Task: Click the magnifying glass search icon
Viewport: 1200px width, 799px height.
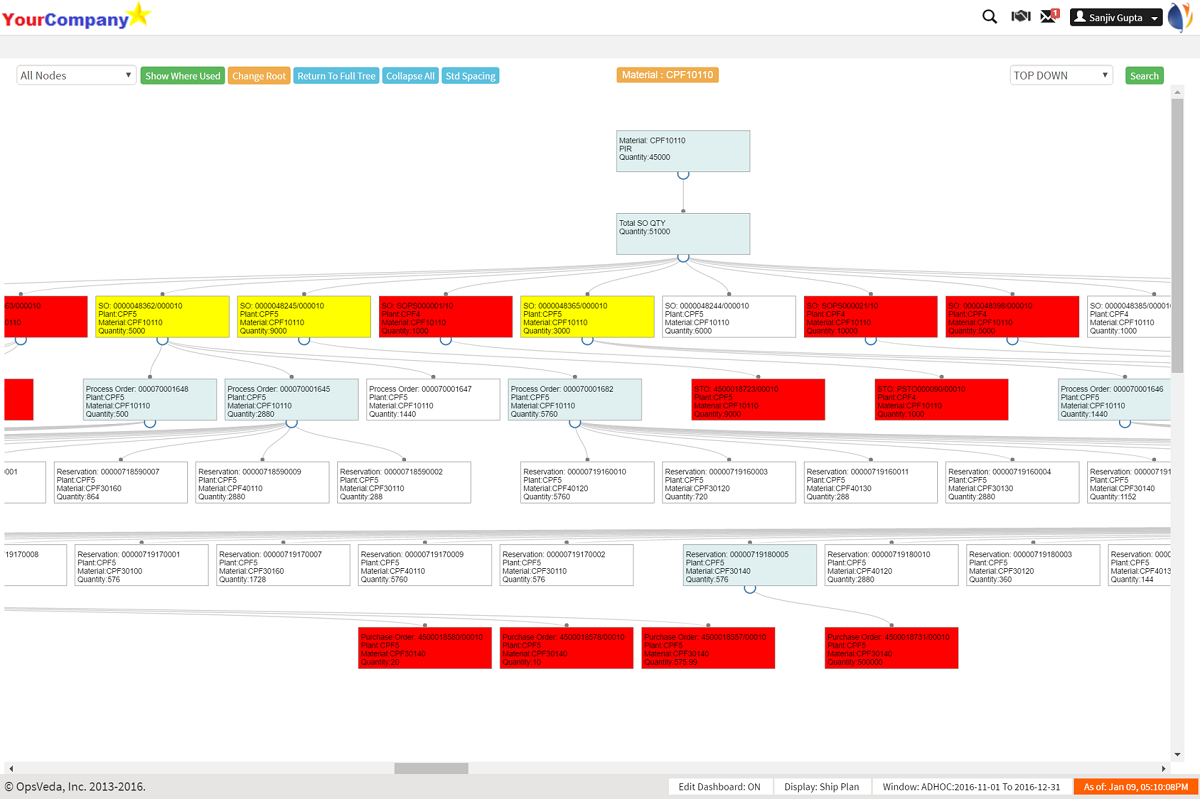Action: tap(989, 17)
